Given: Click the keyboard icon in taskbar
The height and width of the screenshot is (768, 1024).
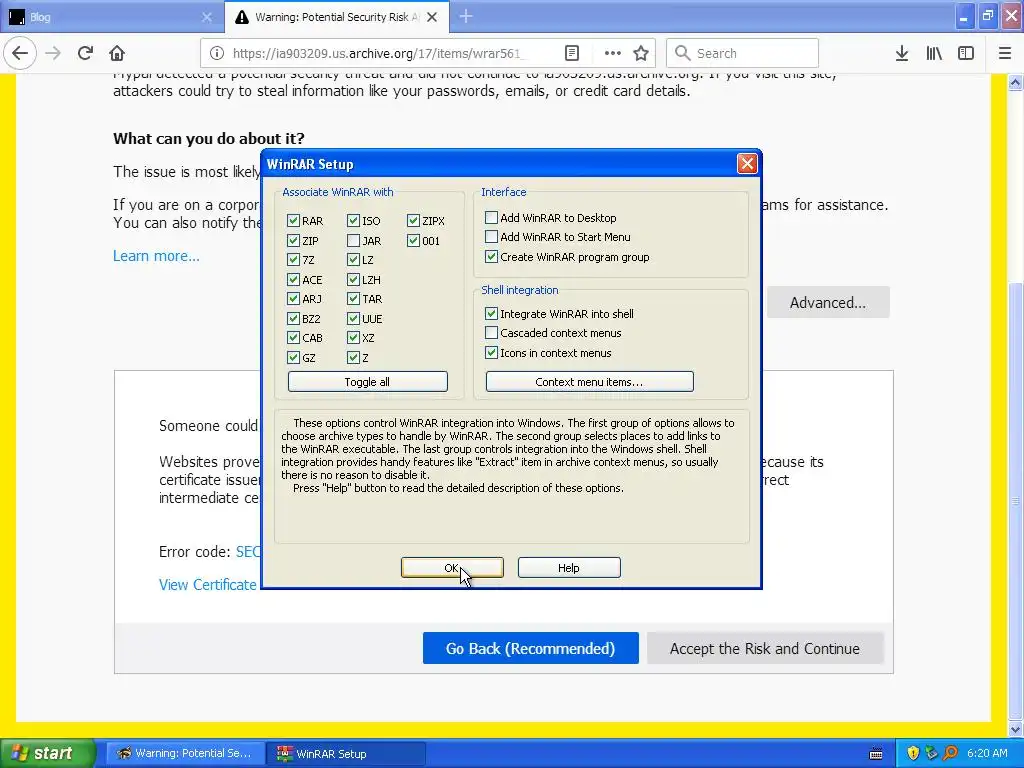Looking at the screenshot, I should click(876, 754).
